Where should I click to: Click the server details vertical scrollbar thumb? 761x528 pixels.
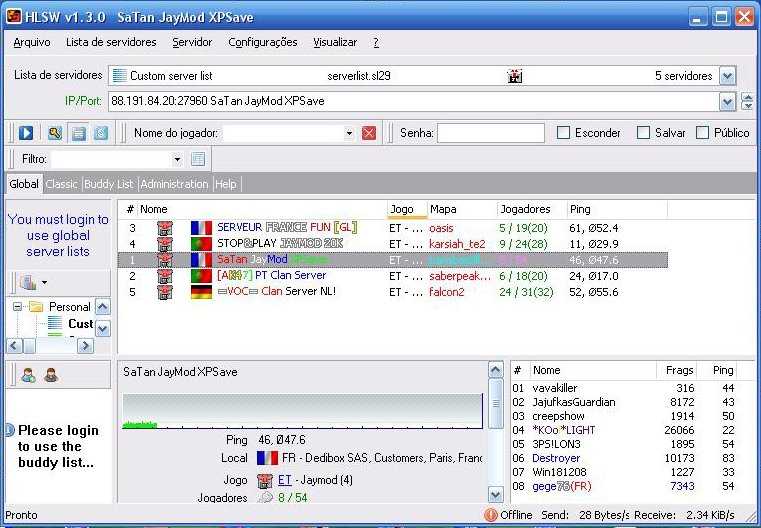496,404
